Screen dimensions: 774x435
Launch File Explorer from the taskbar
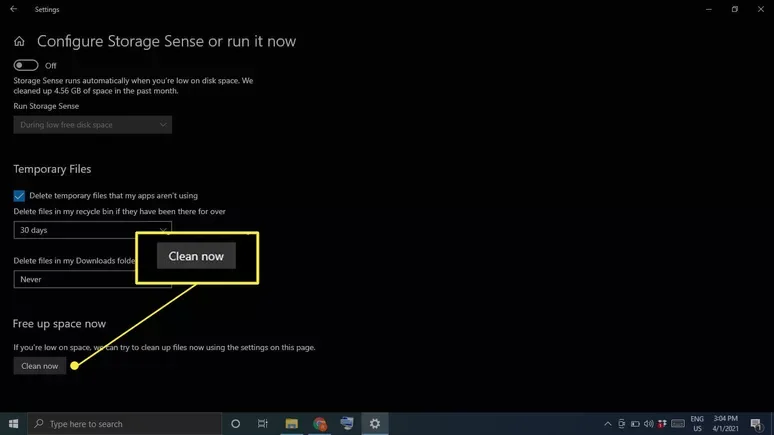pos(292,424)
